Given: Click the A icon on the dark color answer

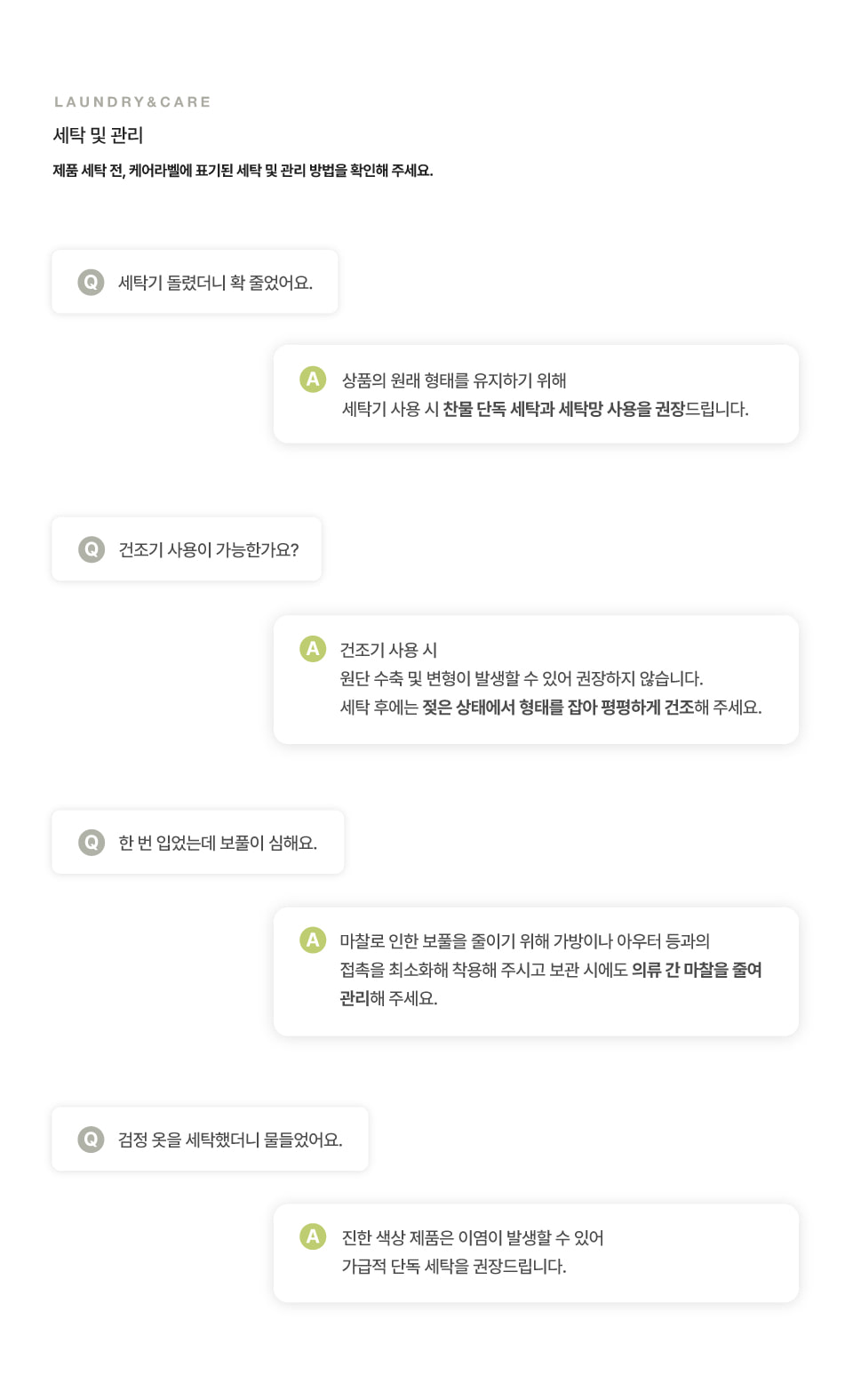Looking at the screenshot, I should point(313,1236).
